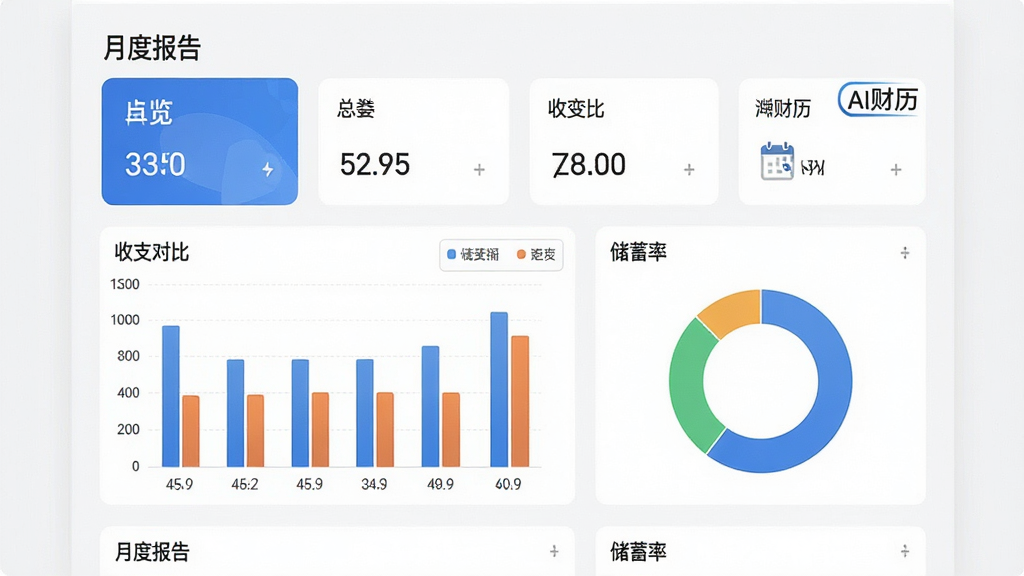Open the calendar icon in the top-right card
Image resolution: width=1024 pixels, height=576 pixels.
[777, 161]
